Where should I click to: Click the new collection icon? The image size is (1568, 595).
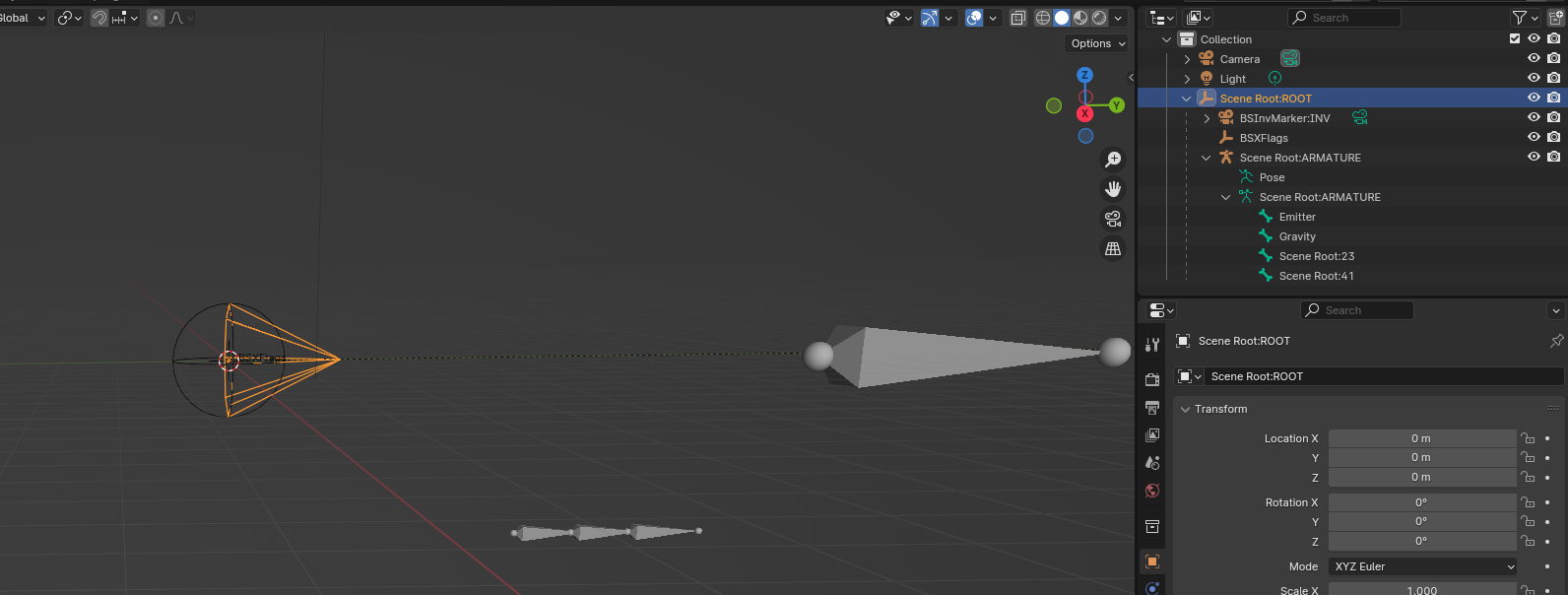pyautogui.click(x=1556, y=18)
